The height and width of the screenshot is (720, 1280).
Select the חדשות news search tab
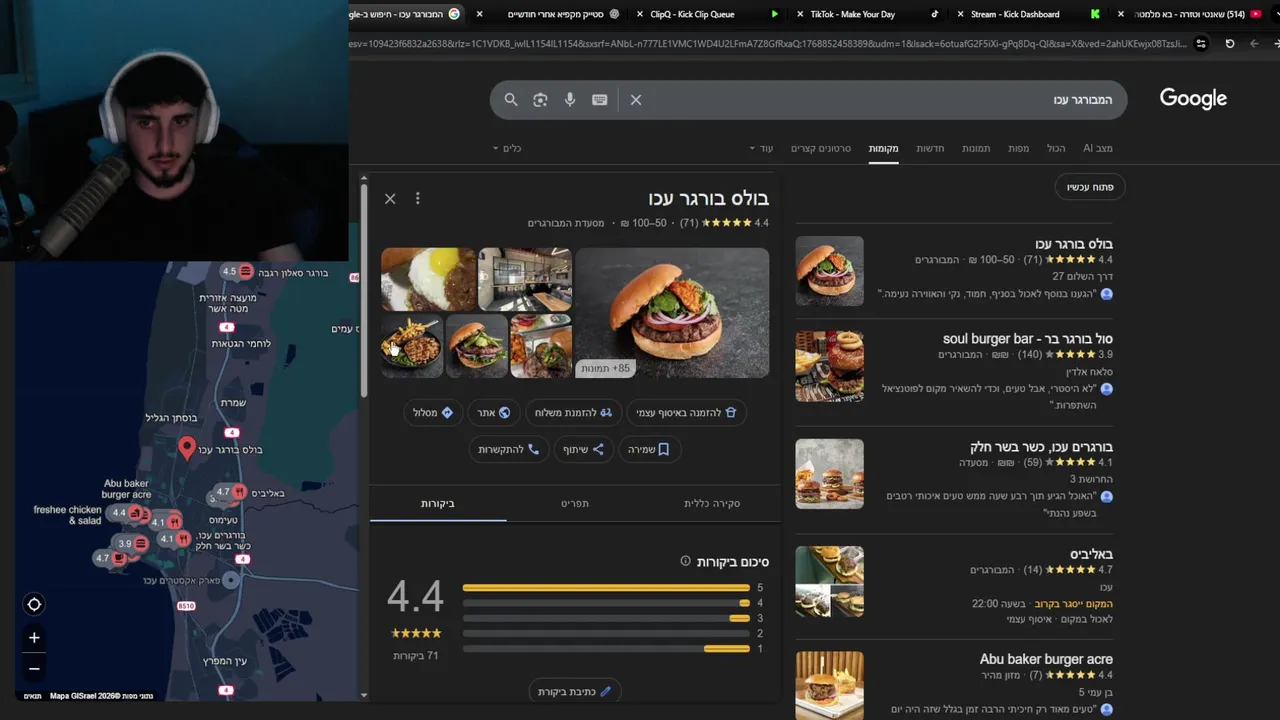click(930, 148)
